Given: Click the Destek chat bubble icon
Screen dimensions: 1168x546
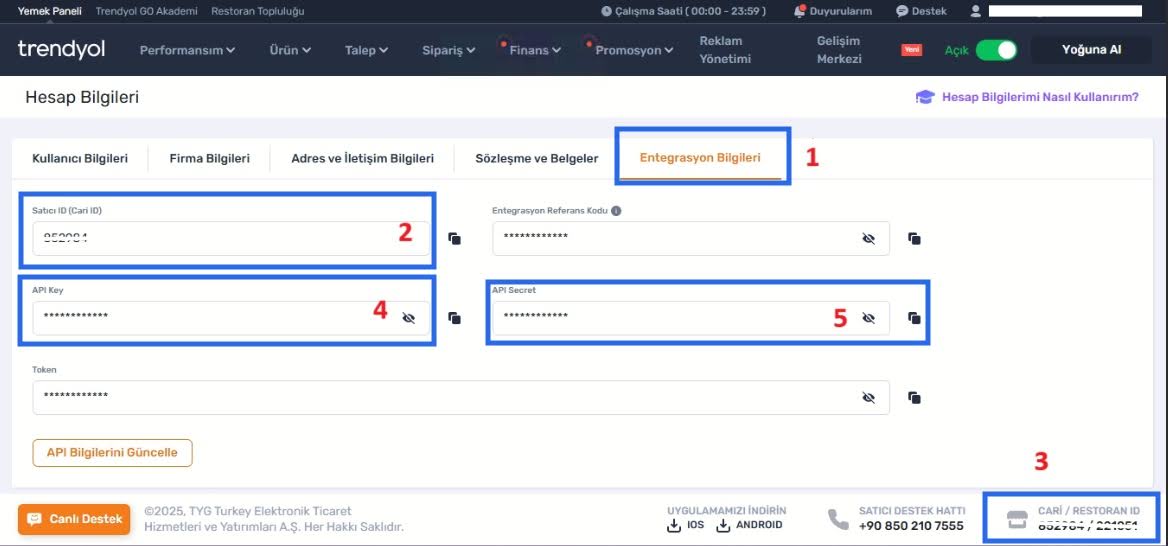Looking at the screenshot, I should tap(902, 11).
